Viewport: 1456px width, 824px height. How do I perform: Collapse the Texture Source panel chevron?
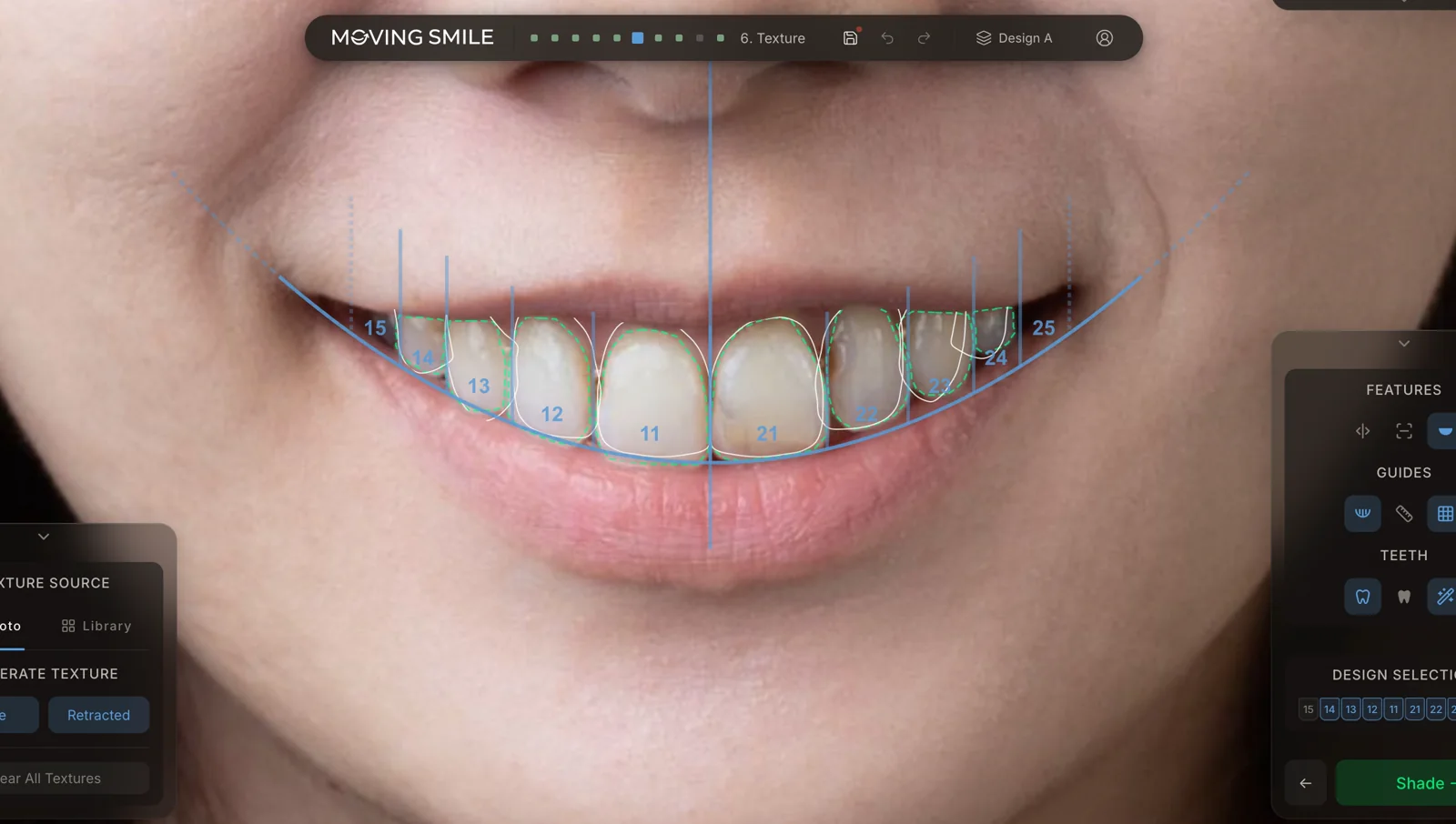44,537
